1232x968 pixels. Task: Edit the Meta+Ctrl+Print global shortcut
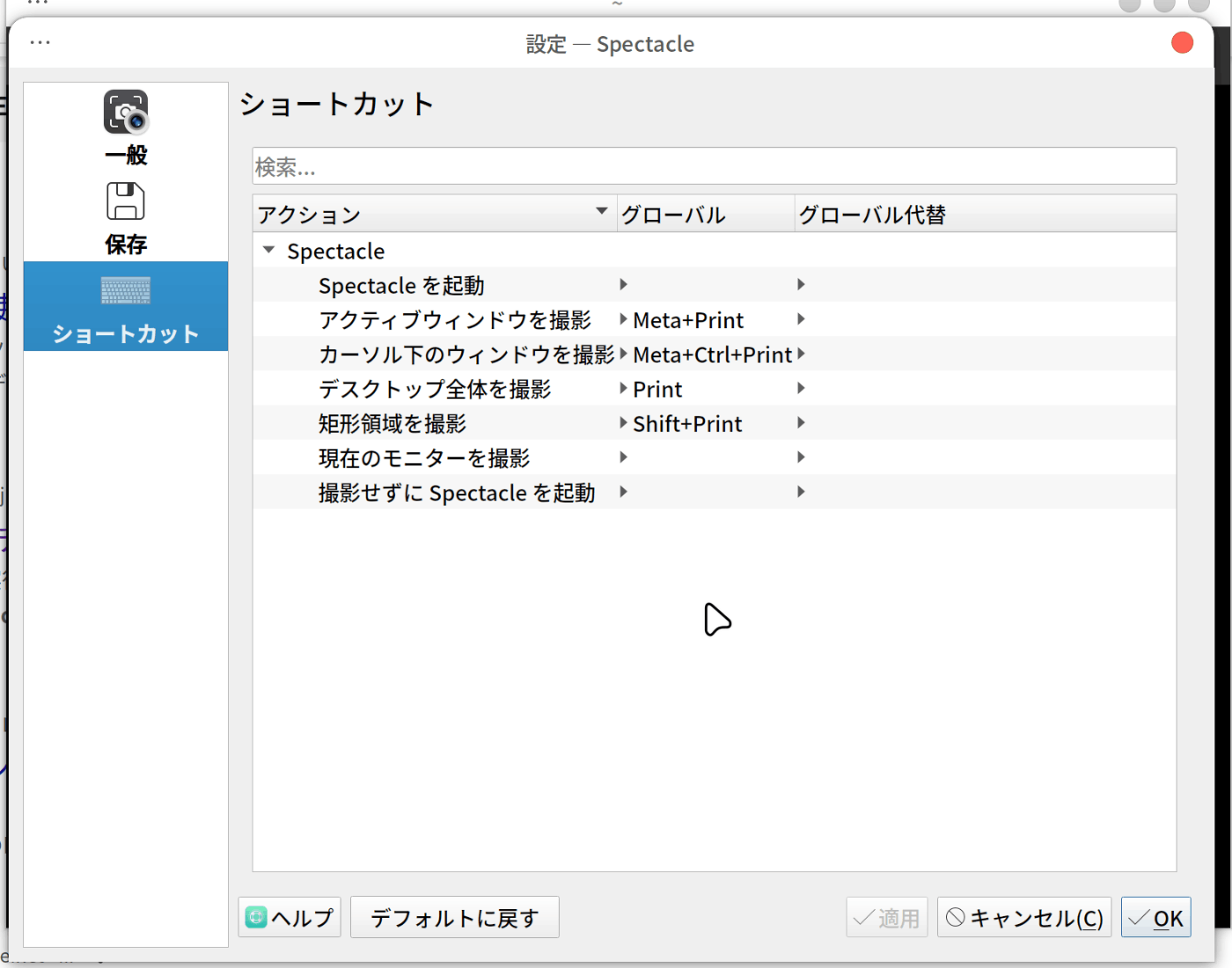pyautogui.click(x=712, y=354)
